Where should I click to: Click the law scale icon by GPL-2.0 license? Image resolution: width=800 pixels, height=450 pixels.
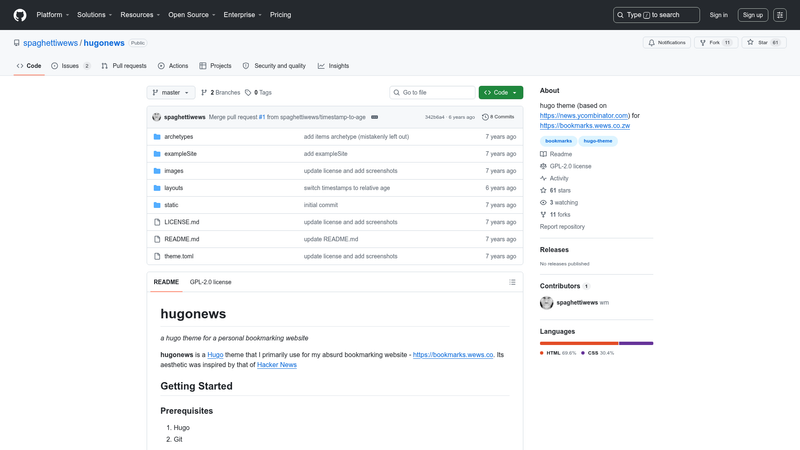(543, 166)
